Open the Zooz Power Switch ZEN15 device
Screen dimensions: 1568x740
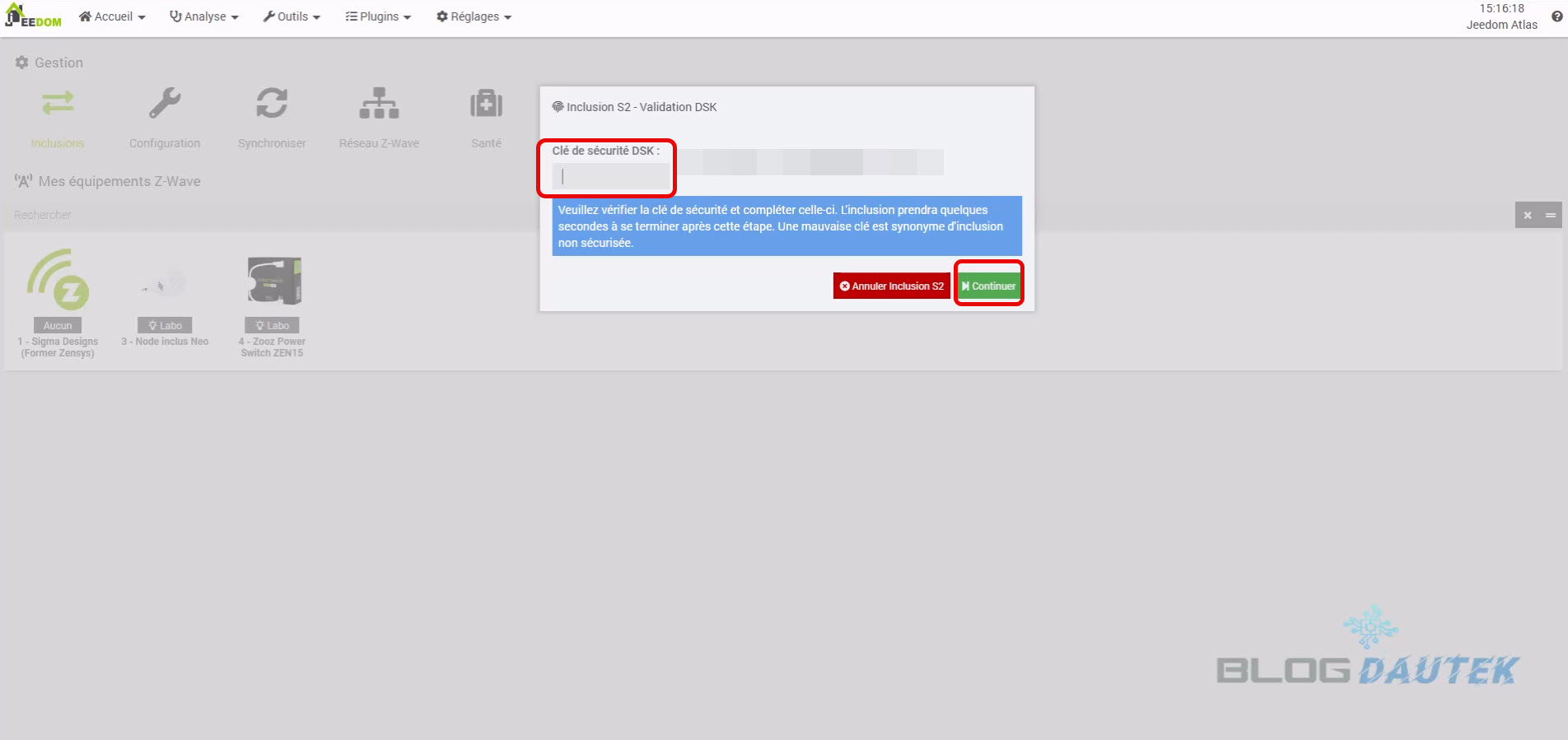pos(273,280)
